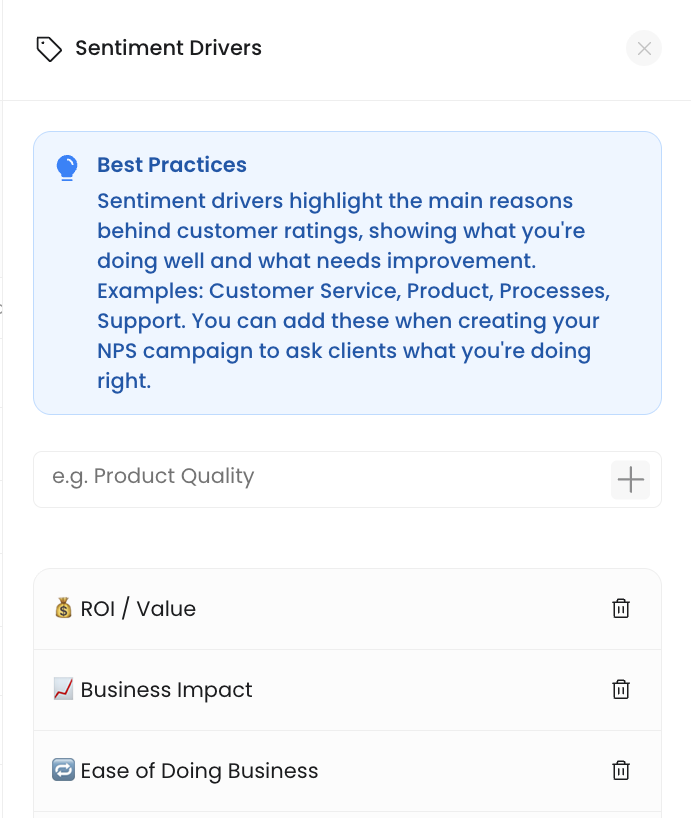Click the word 'right.' ending the tip
691x818 pixels.
pos(124,381)
